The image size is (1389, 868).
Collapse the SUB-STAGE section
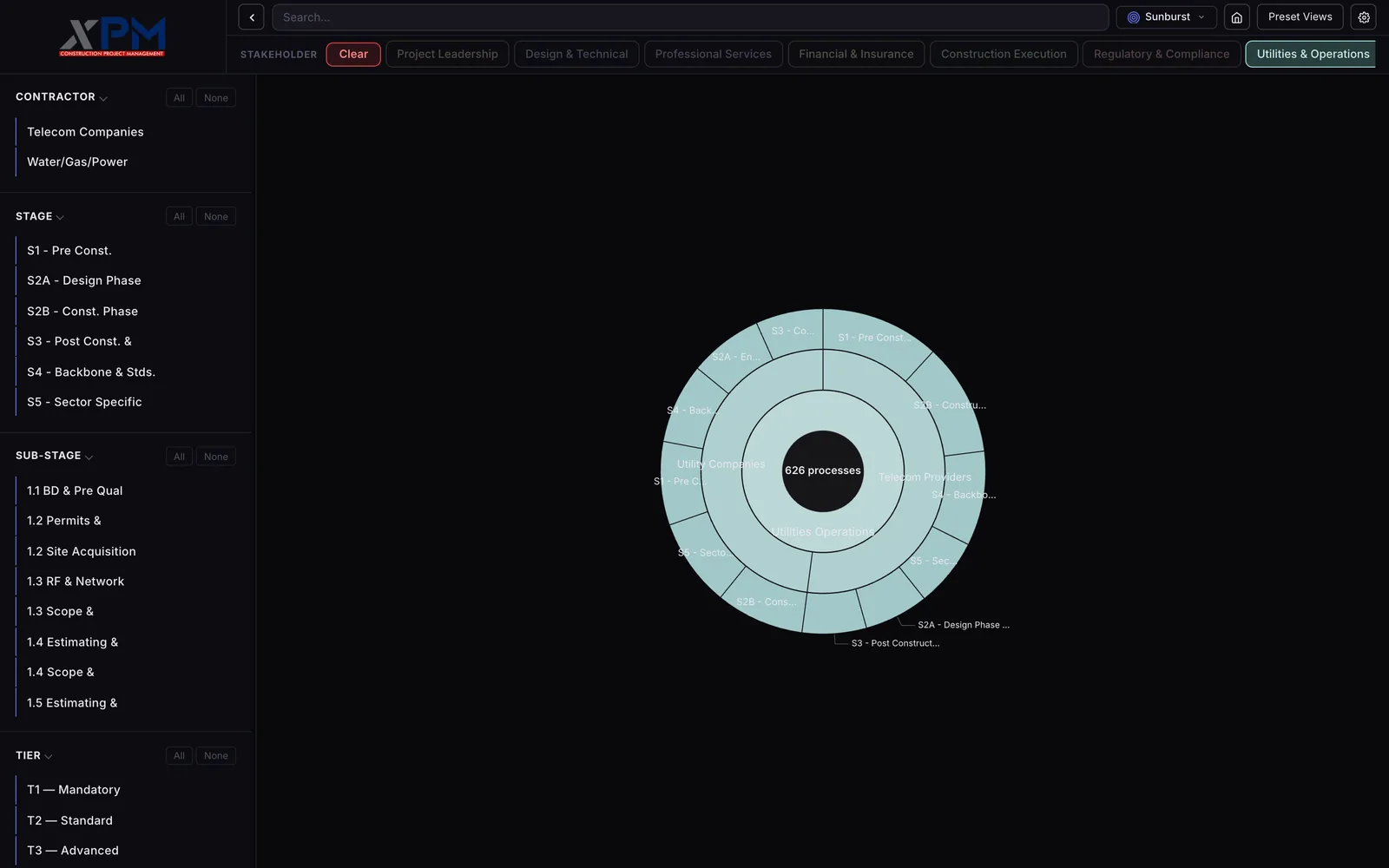pos(55,456)
